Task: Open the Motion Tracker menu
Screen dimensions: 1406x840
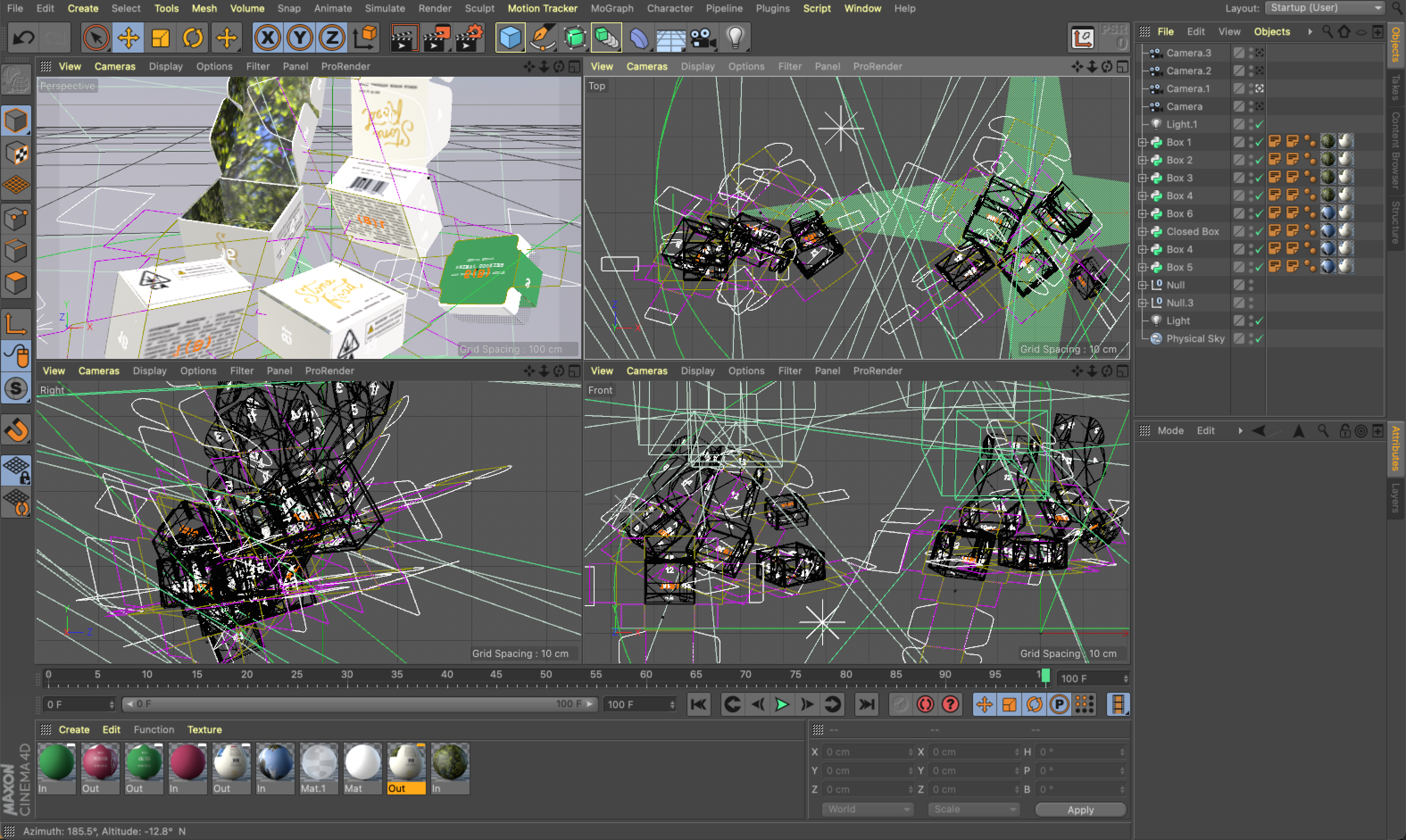Action: tap(542, 8)
